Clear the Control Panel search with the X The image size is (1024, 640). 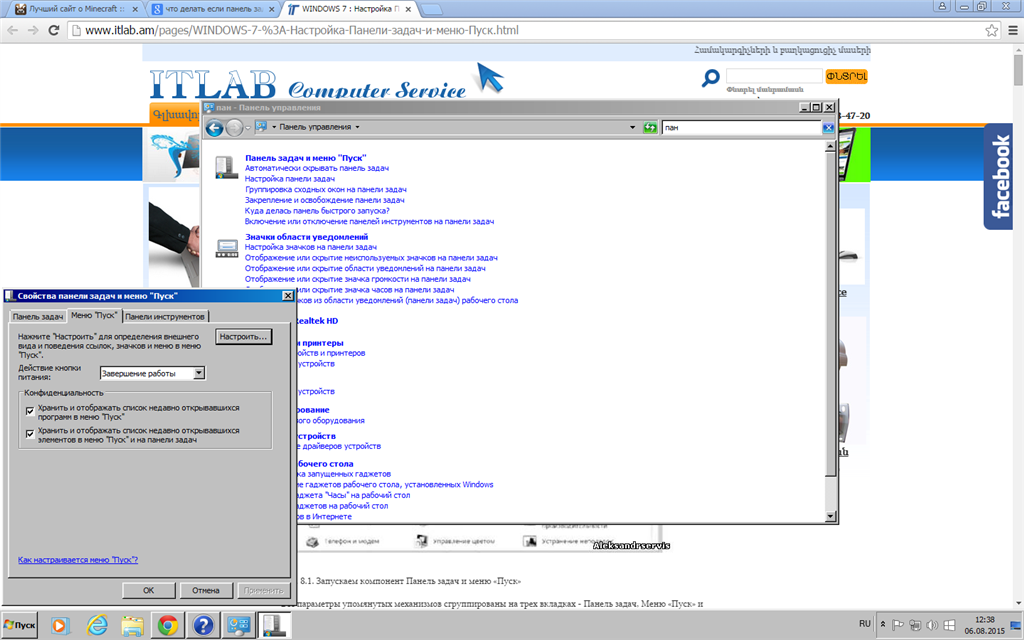click(827, 128)
